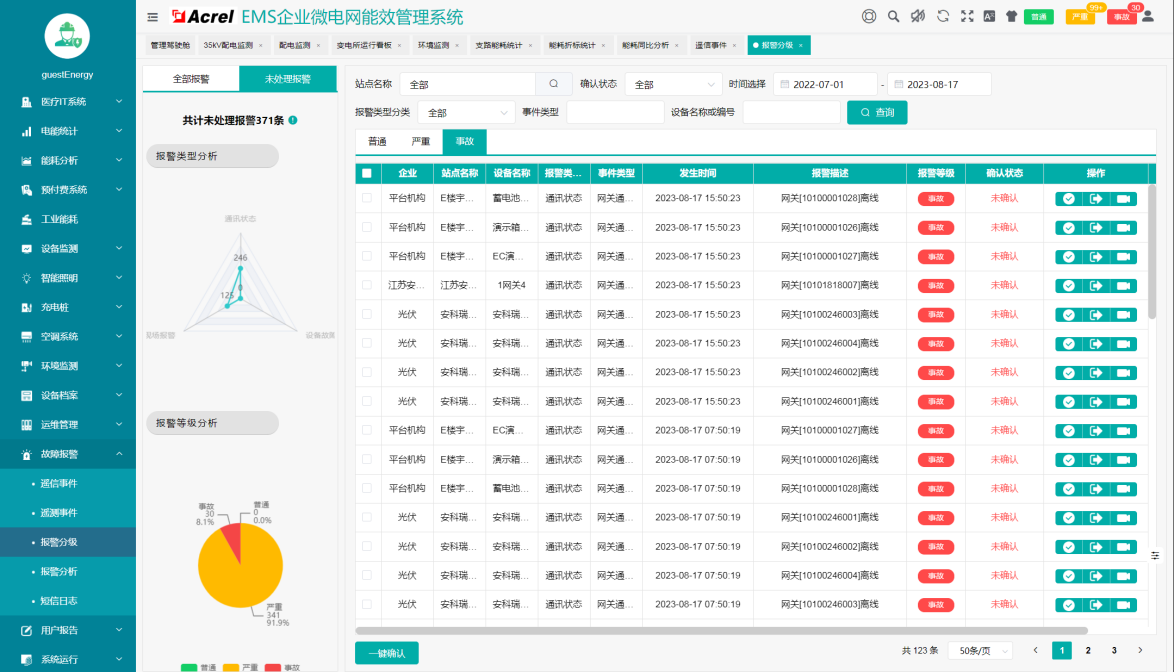Open the 报警类型分类 dropdown

466,113
